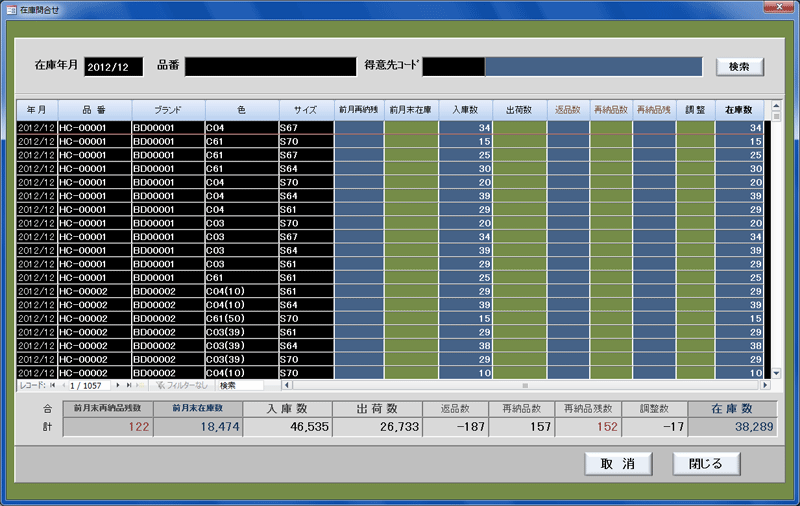Screen dimensions: 800x506
Task: Click horizontal scrollbar left arrow
Action: coord(287,386)
